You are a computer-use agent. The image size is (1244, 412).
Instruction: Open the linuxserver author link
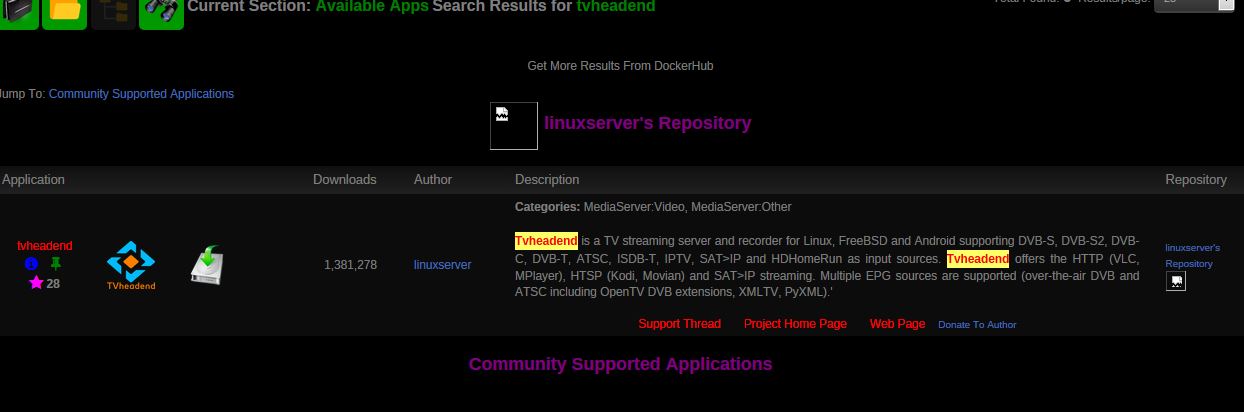pos(442,265)
